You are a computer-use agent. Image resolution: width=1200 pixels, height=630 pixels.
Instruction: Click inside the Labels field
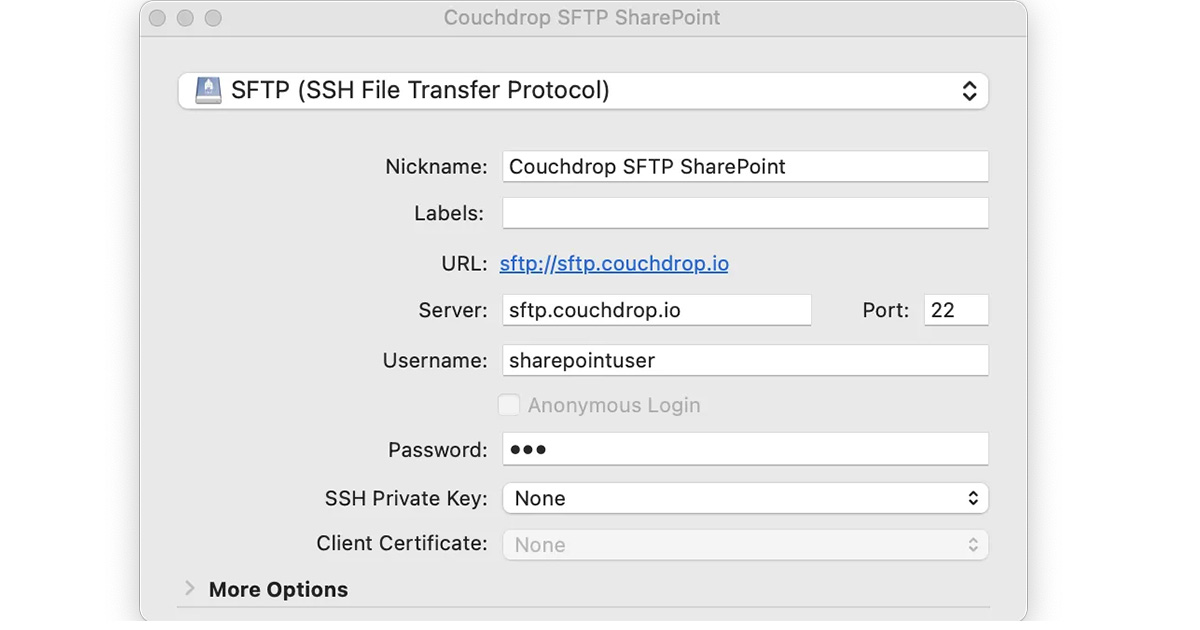coord(744,213)
